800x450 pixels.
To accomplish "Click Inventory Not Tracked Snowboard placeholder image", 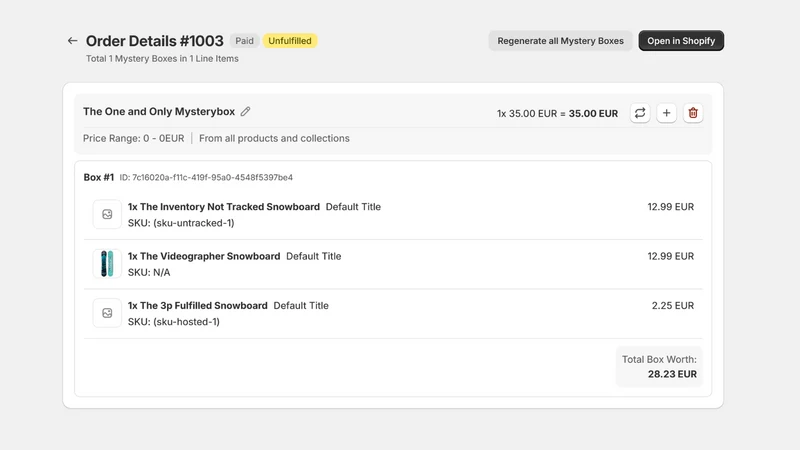I will tap(107, 214).
